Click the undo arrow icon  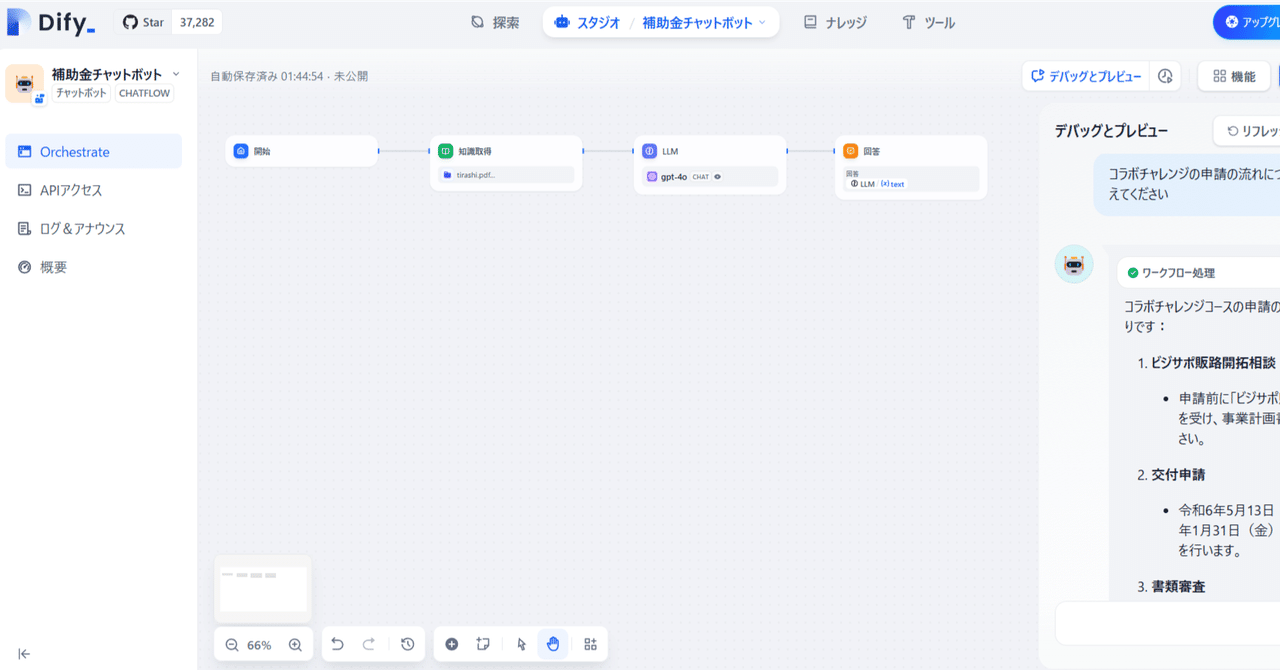337,644
